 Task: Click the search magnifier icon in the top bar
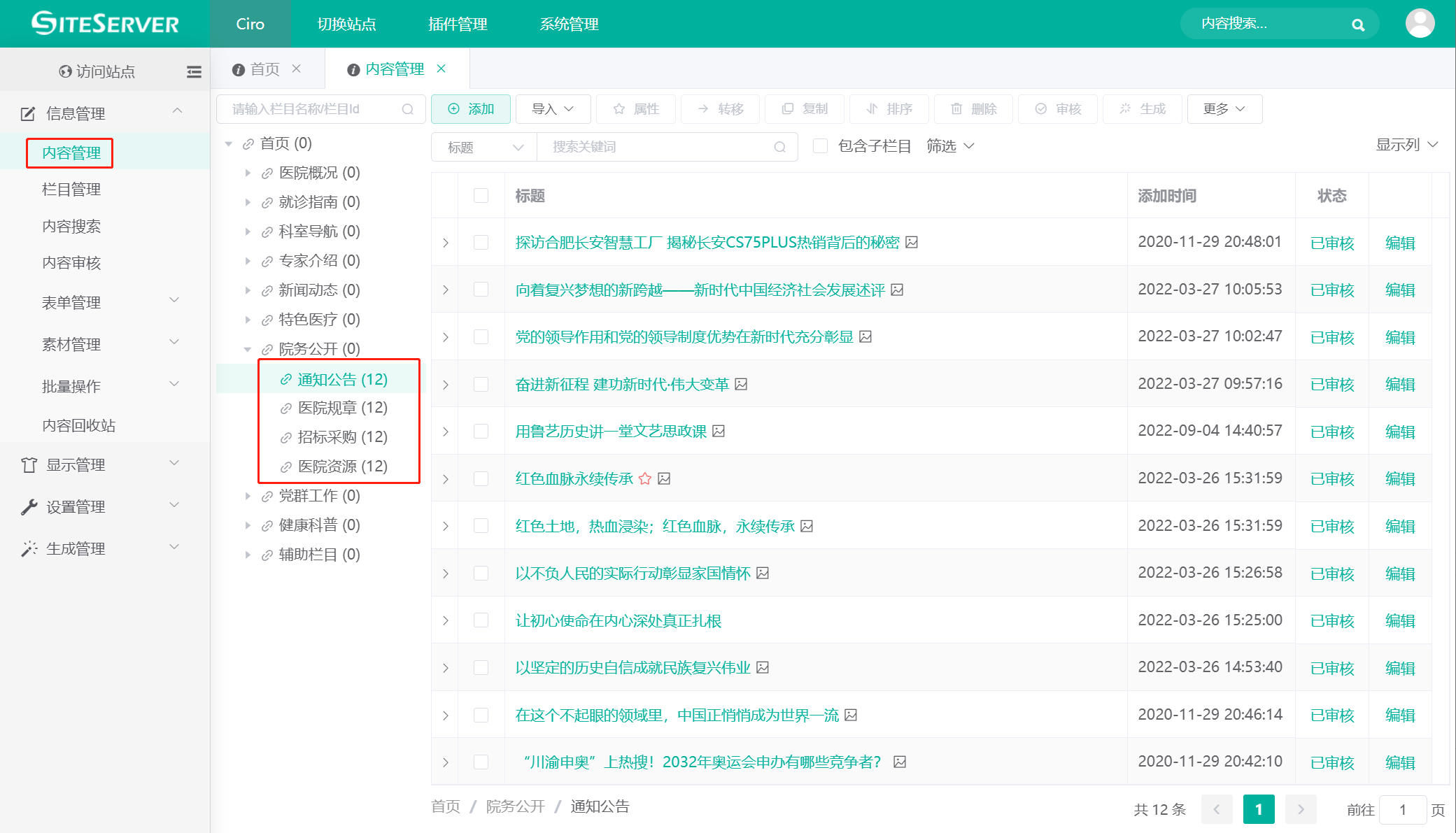tap(1358, 25)
